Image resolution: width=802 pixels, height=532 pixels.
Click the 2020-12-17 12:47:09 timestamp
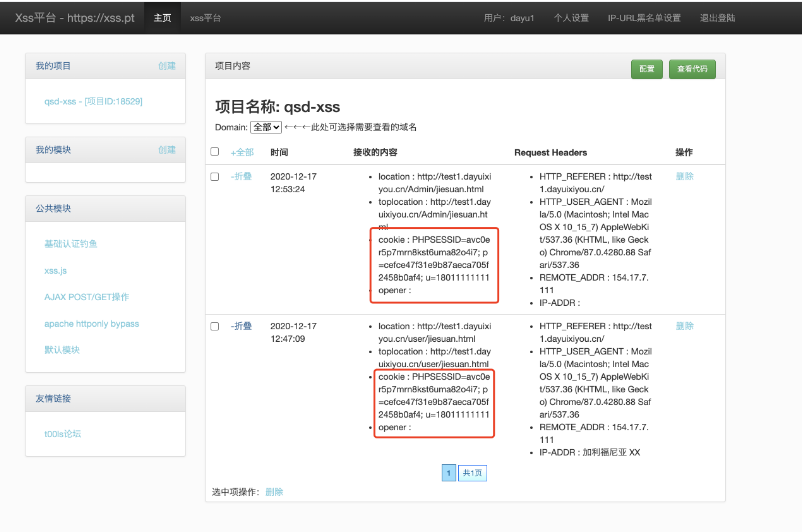pos(294,332)
